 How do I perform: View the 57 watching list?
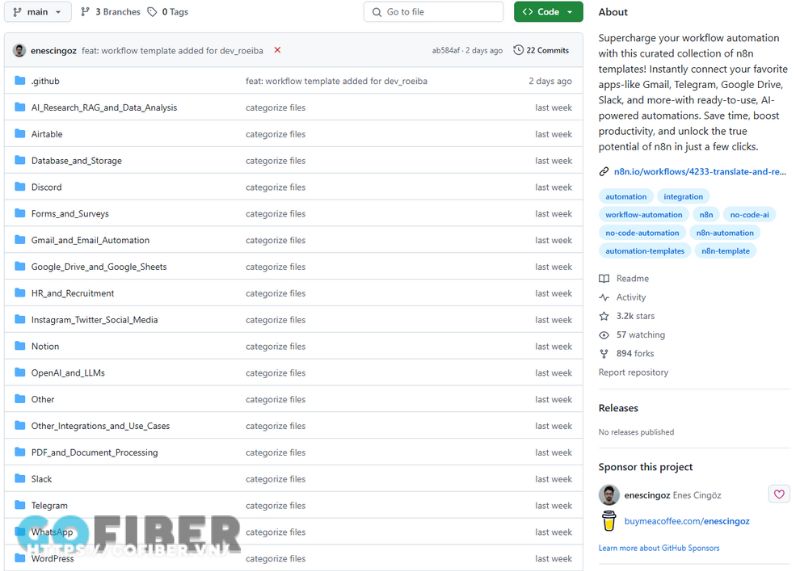(x=641, y=335)
